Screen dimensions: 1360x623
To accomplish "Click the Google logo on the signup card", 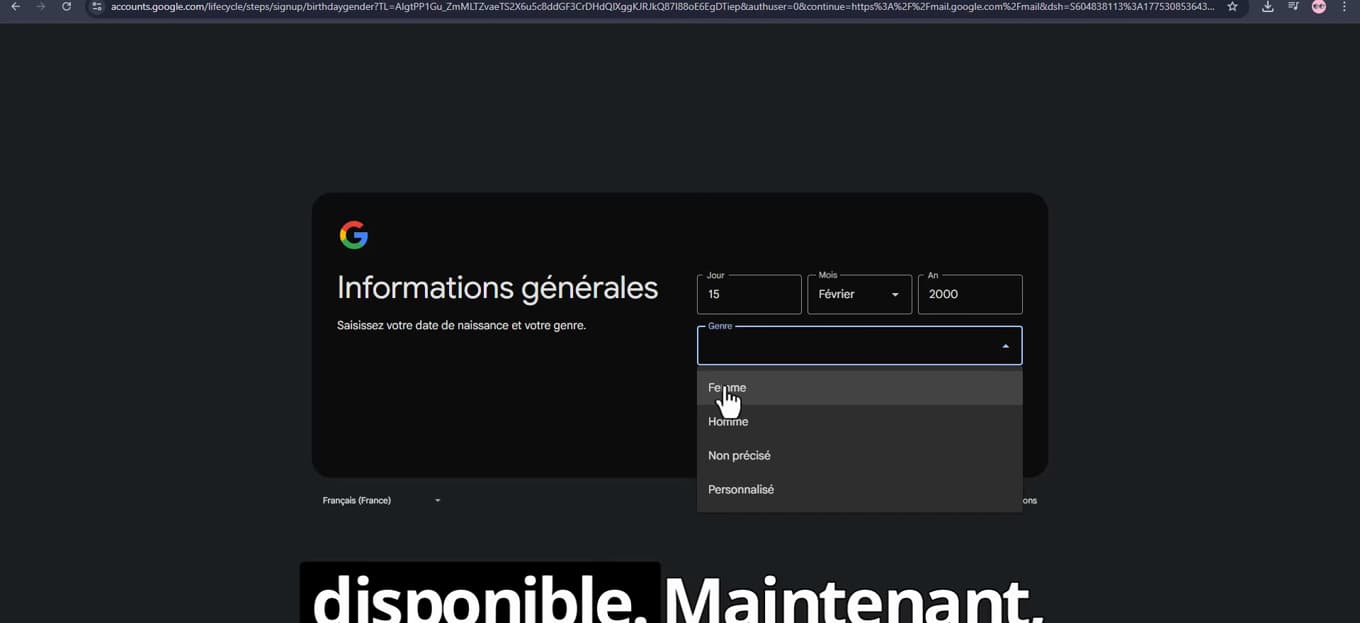I will [x=354, y=235].
